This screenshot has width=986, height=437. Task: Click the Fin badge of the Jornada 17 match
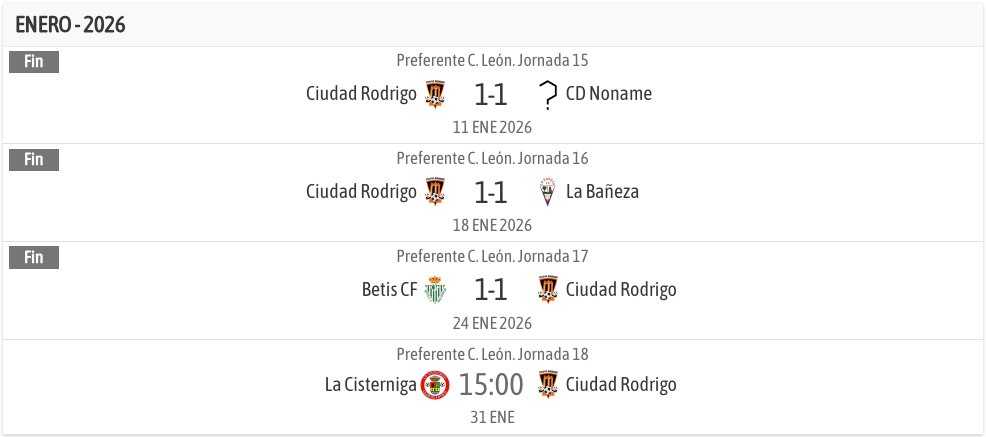click(34, 258)
